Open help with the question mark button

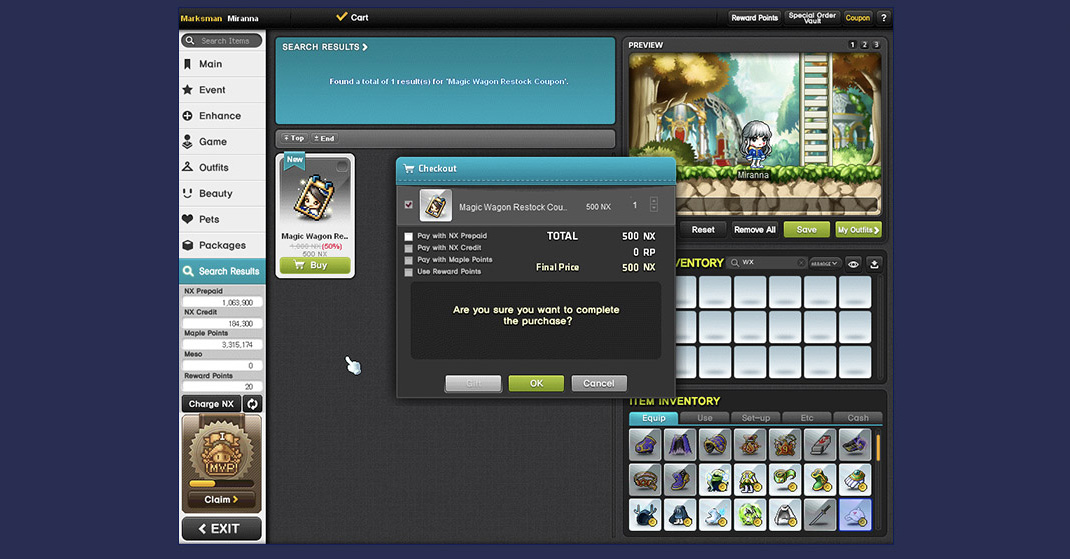pos(884,18)
